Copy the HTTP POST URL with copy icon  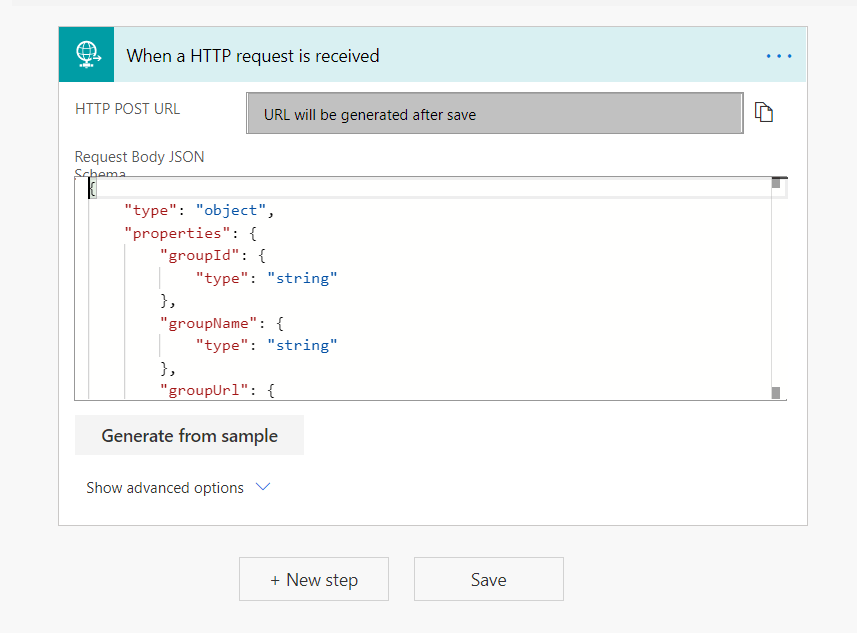(764, 112)
